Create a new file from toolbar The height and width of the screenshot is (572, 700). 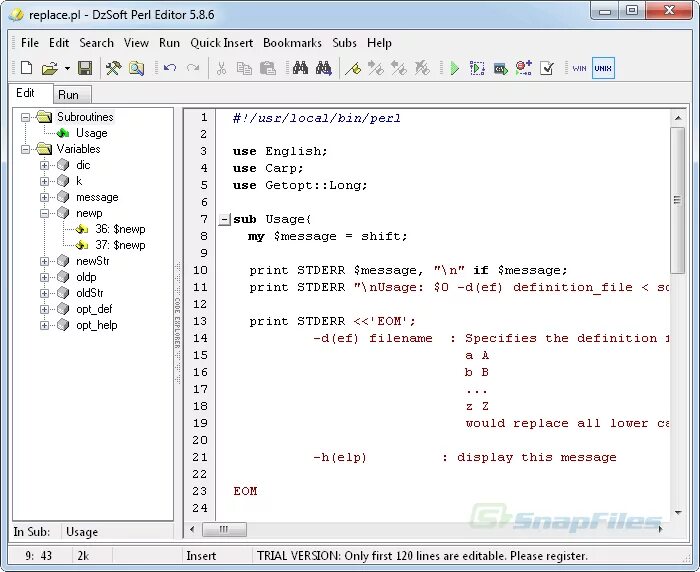coord(26,68)
